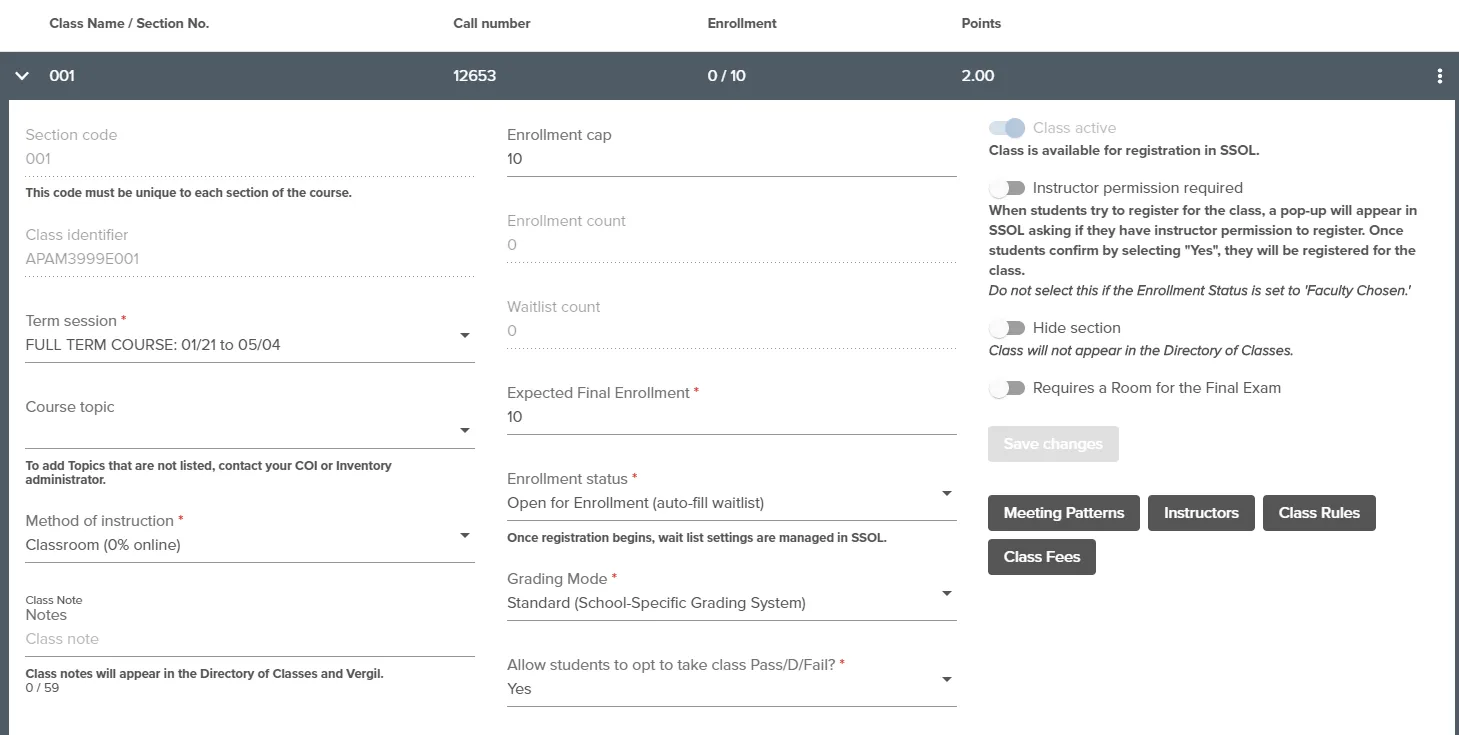The height and width of the screenshot is (735, 1459).
Task: Enable Requires a Room for the Final Exam
Action: coord(1007,388)
